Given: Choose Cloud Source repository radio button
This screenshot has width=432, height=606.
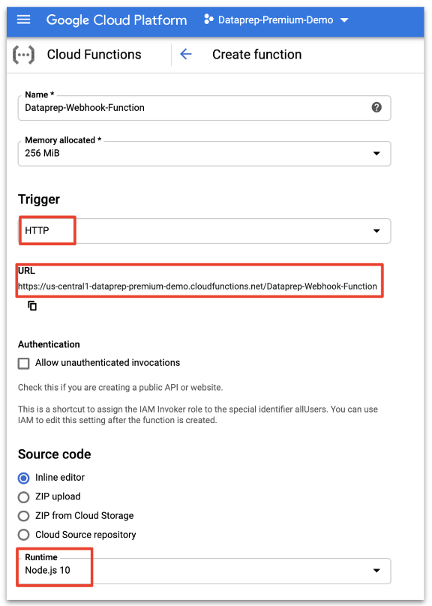Looking at the screenshot, I should [24, 535].
